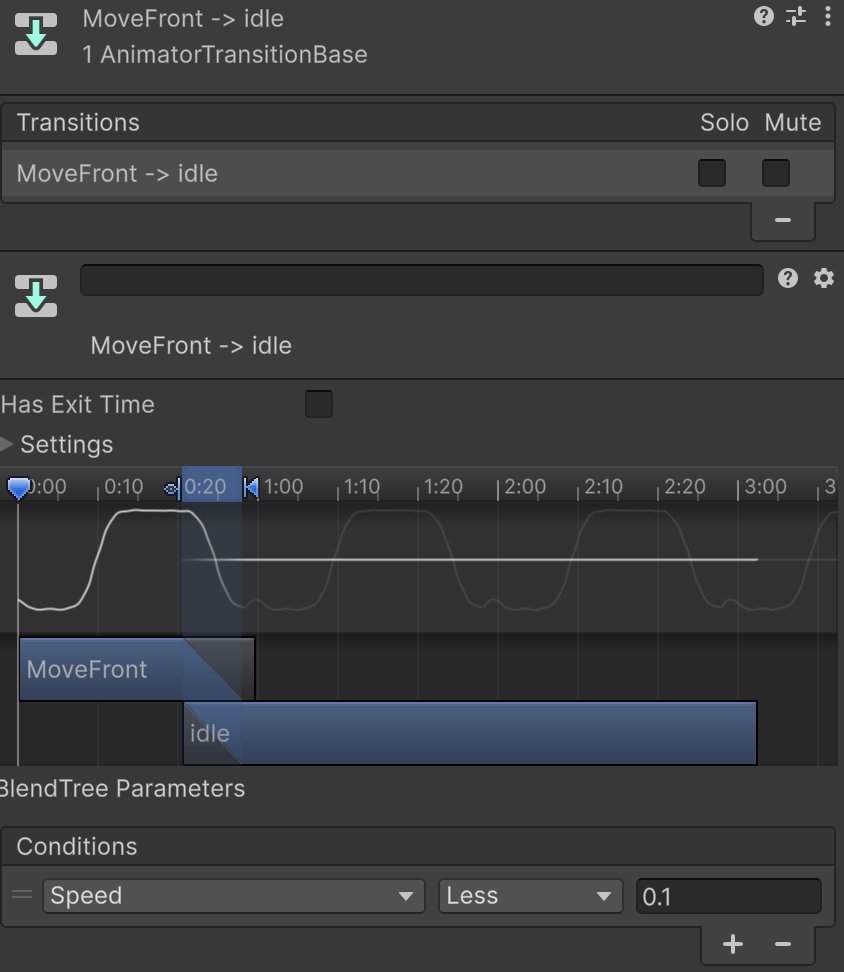Open the Less comparison dropdown

530,896
